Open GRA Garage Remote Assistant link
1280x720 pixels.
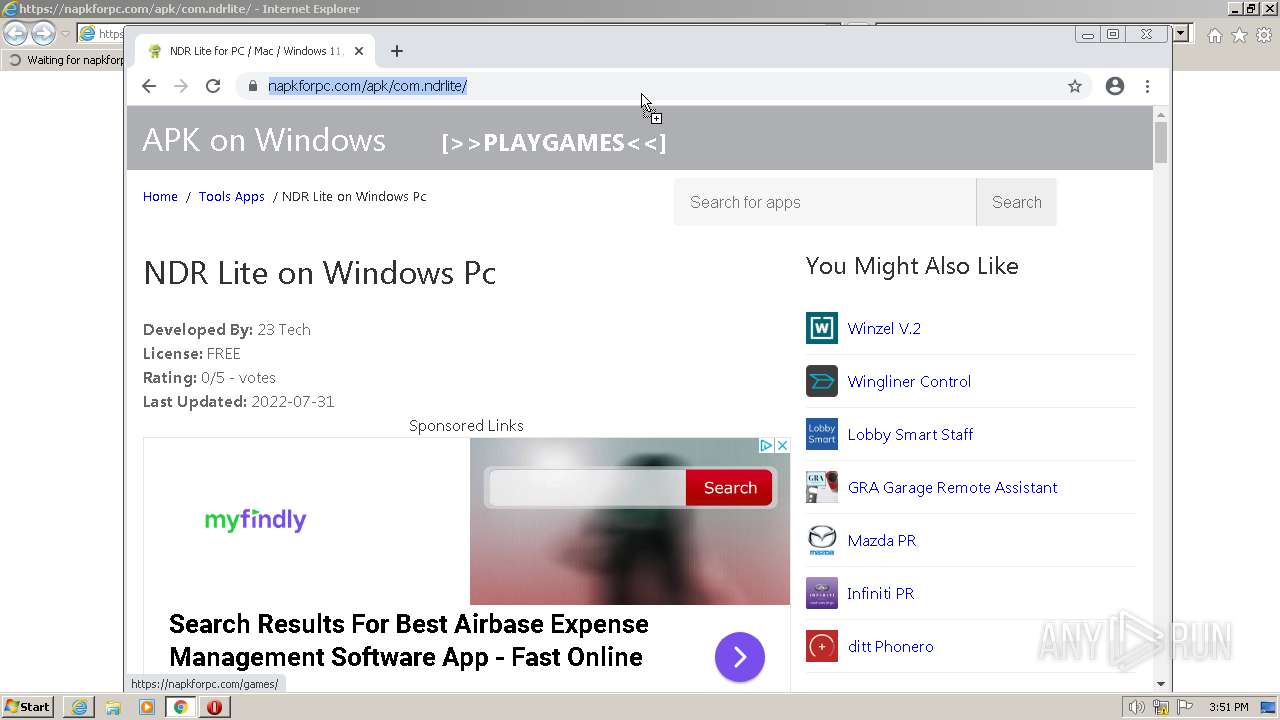pyautogui.click(x=952, y=487)
